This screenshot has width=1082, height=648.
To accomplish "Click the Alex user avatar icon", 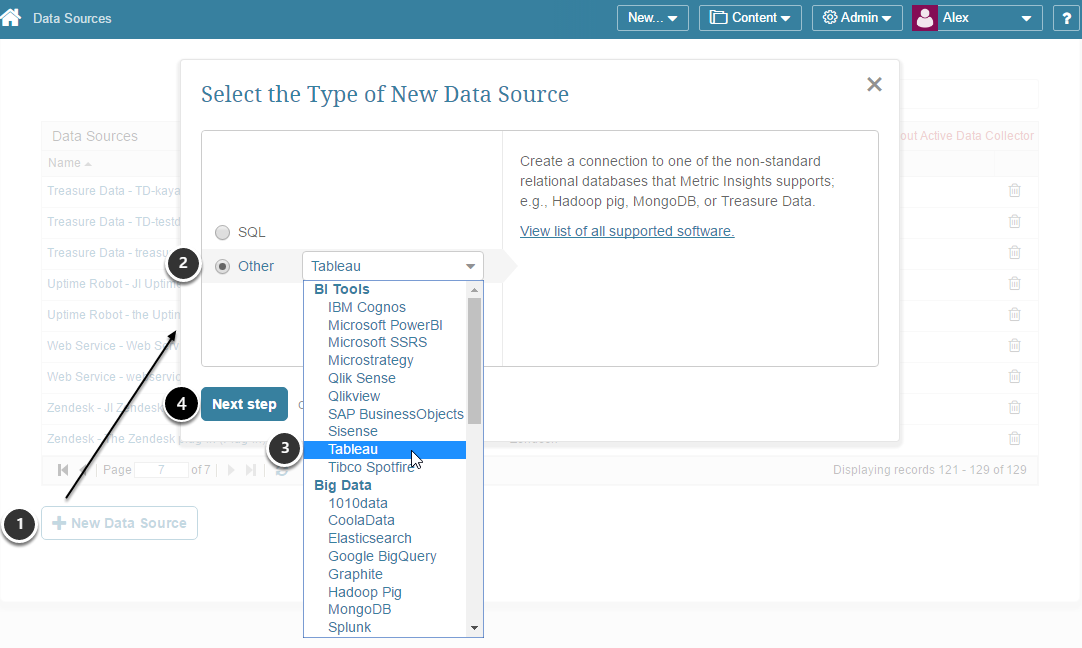I will pyautogui.click(x=925, y=17).
